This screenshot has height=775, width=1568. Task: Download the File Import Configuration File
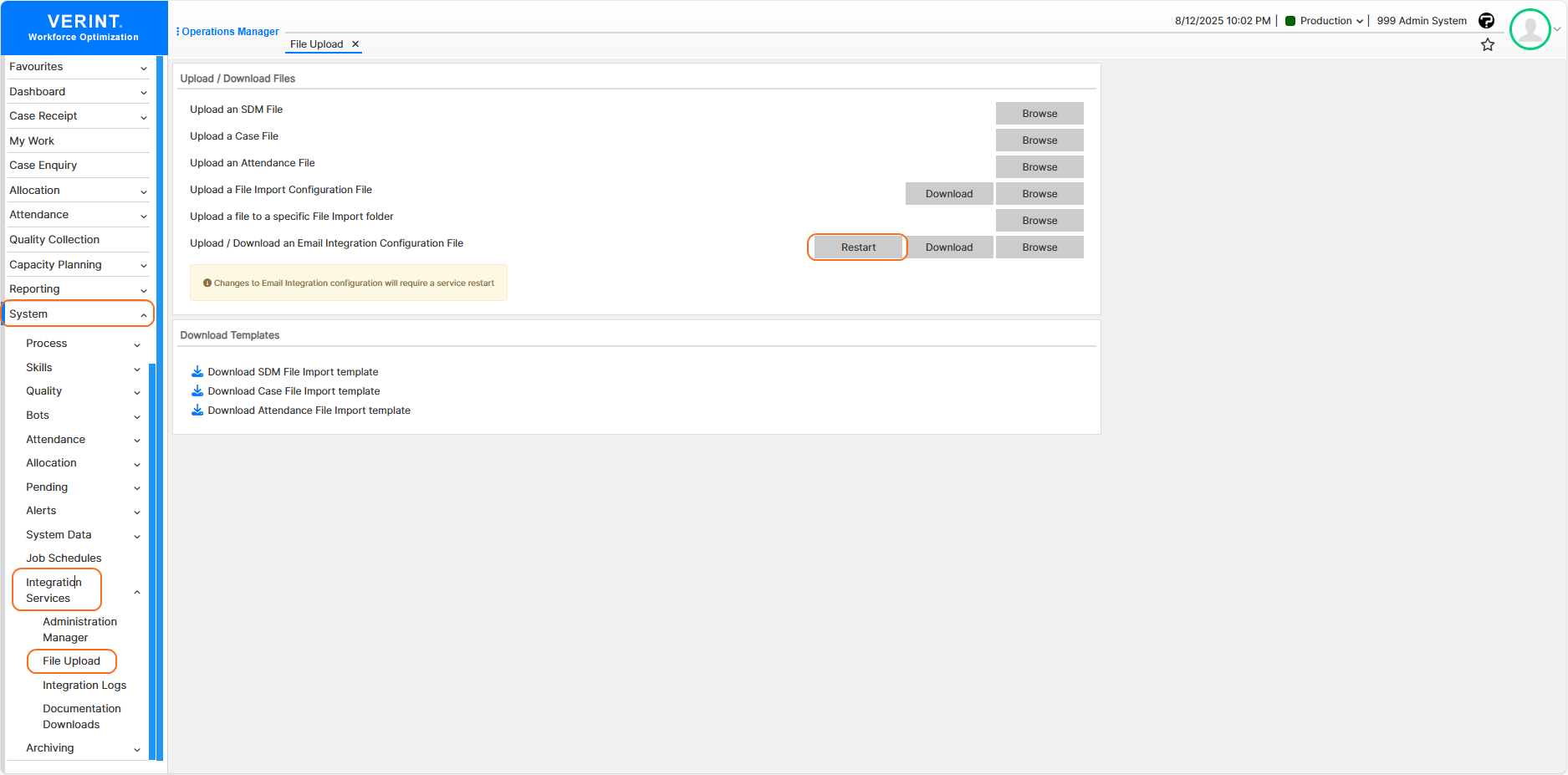tap(949, 193)
